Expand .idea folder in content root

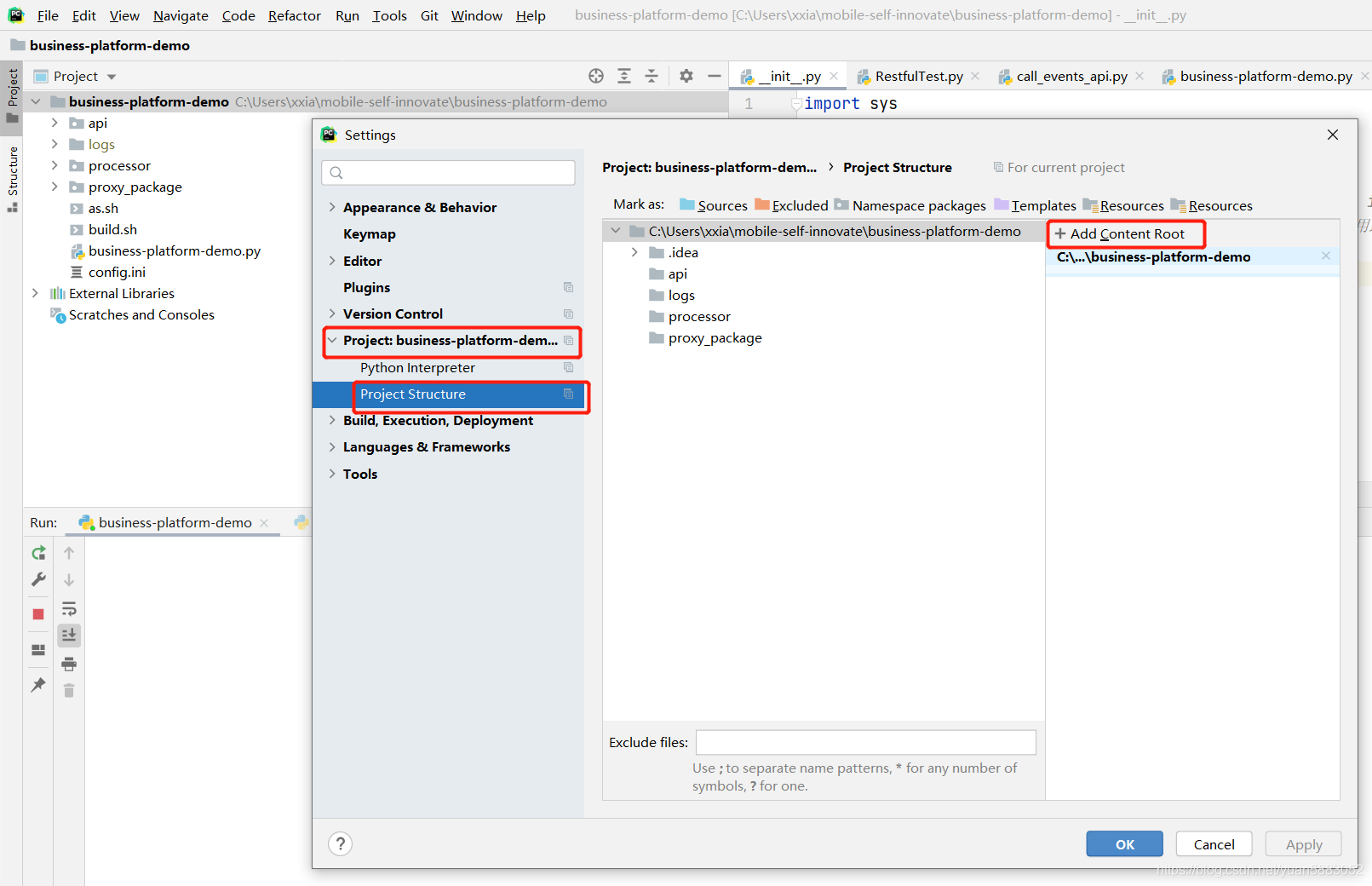634,252
